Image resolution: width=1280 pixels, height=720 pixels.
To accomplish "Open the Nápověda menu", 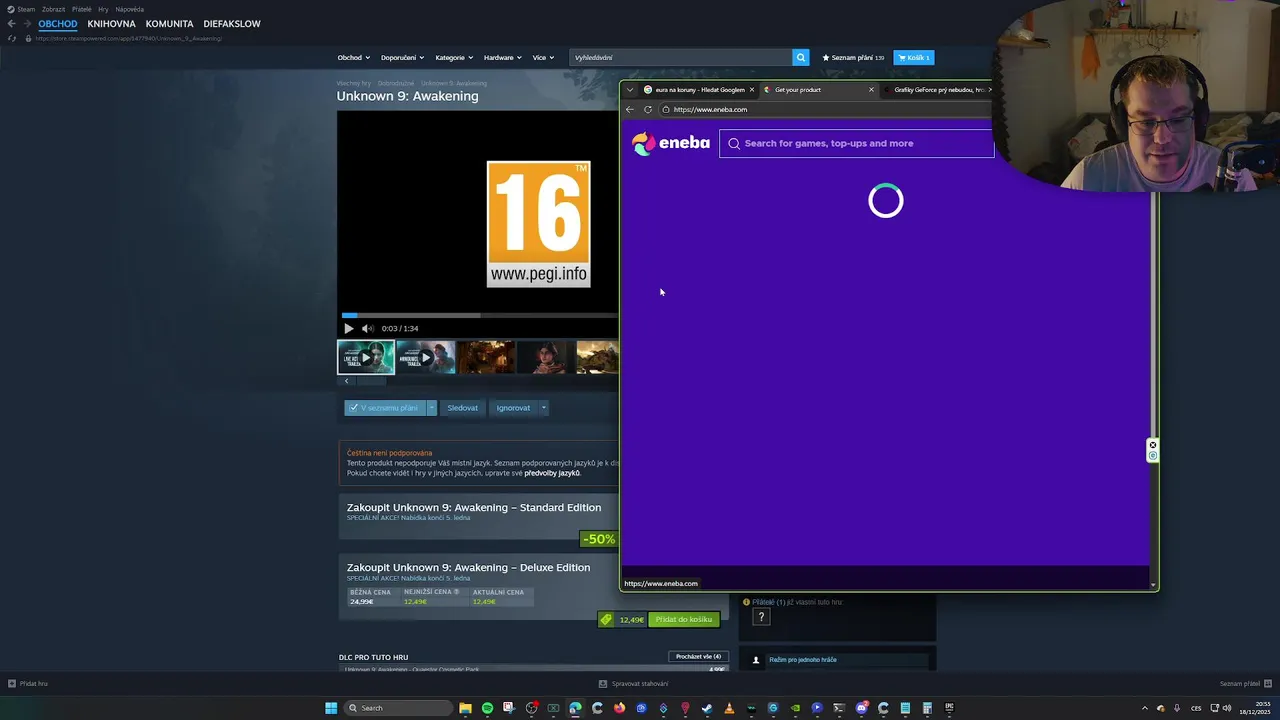I will (130, 9).
